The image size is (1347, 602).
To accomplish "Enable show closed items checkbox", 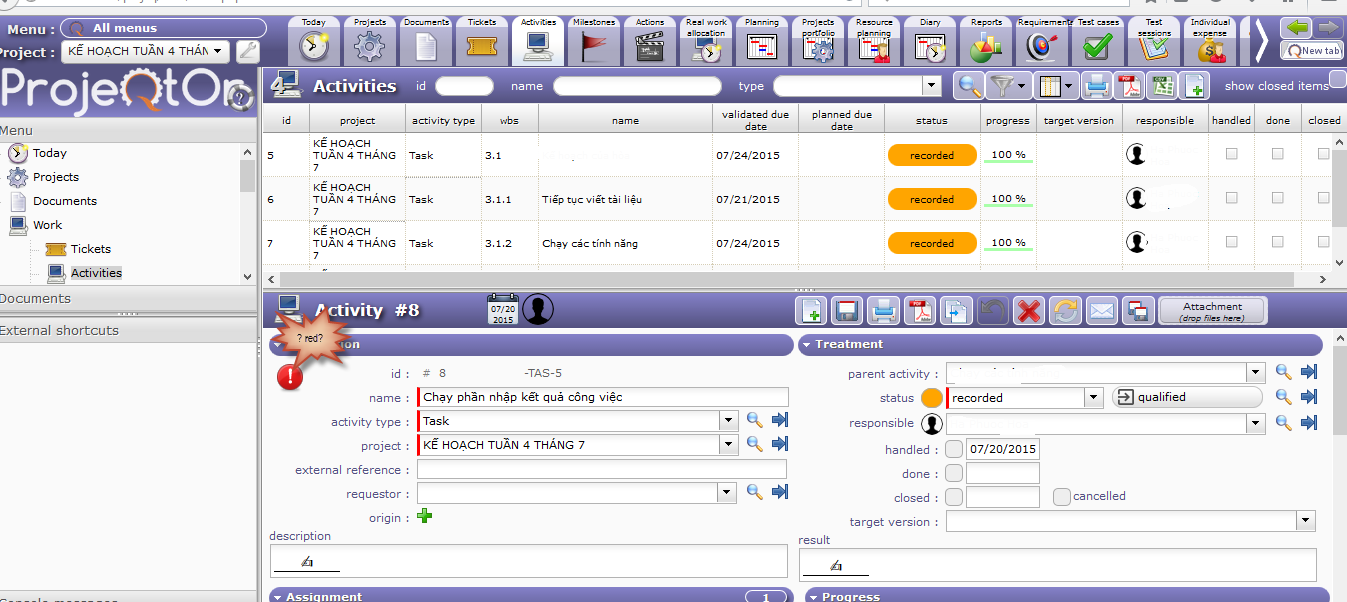I will (x=1336, y=79).
